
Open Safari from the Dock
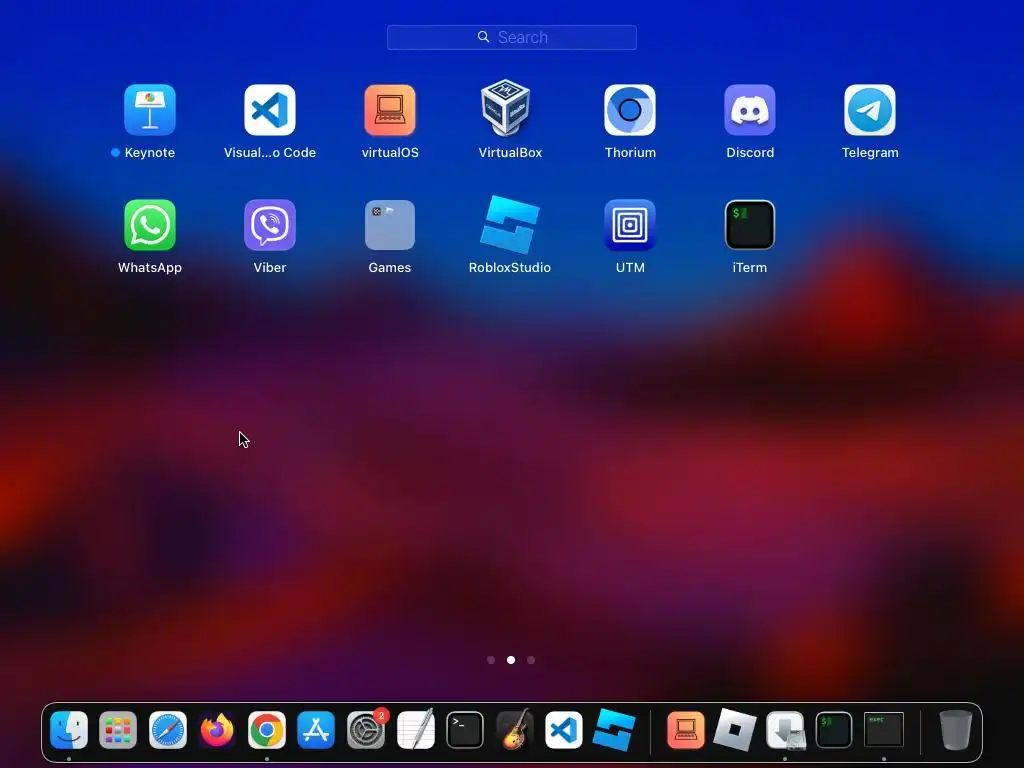168,729
